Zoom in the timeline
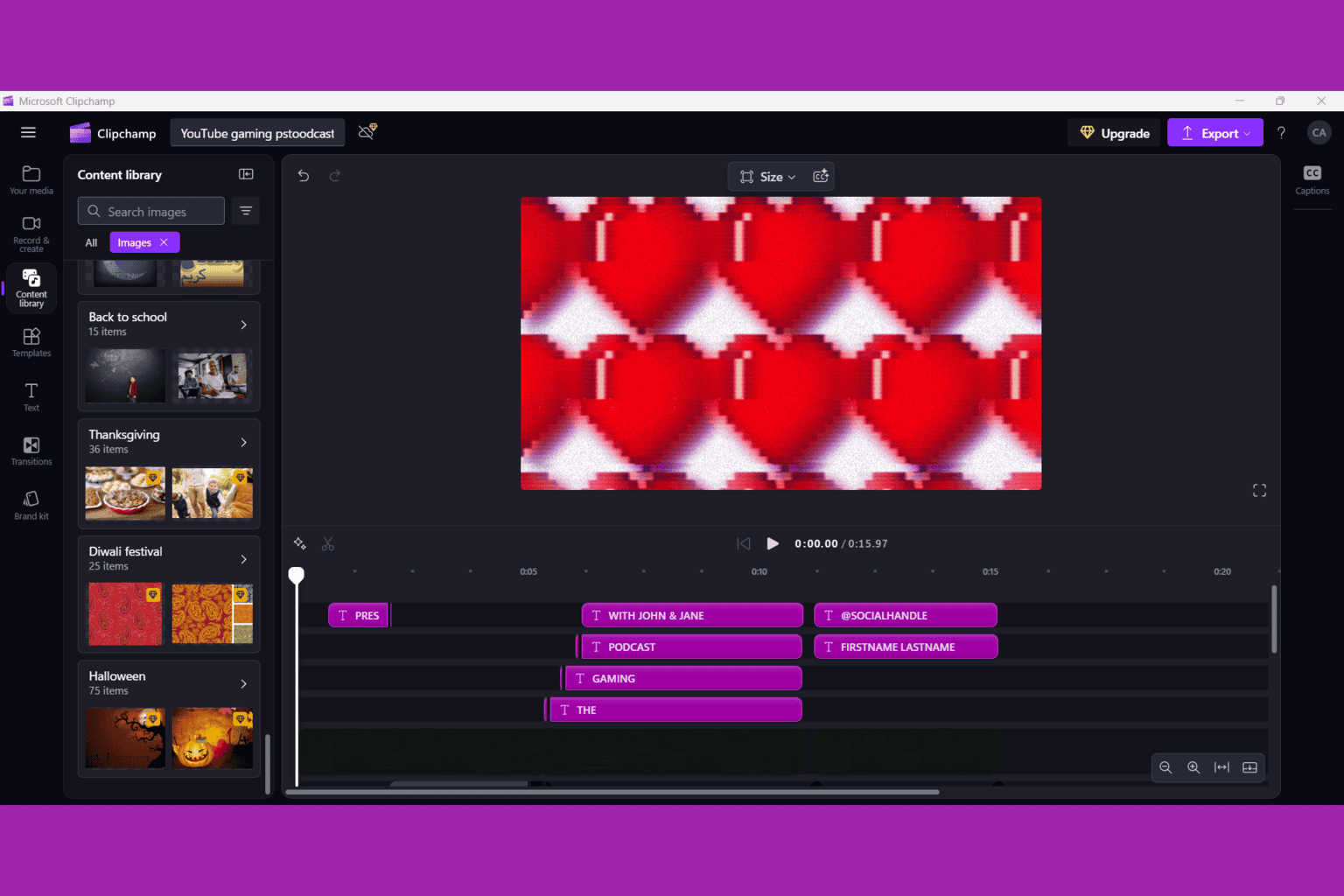The height and width of the screenshot is (896, 1344). tap(1193, 767)
